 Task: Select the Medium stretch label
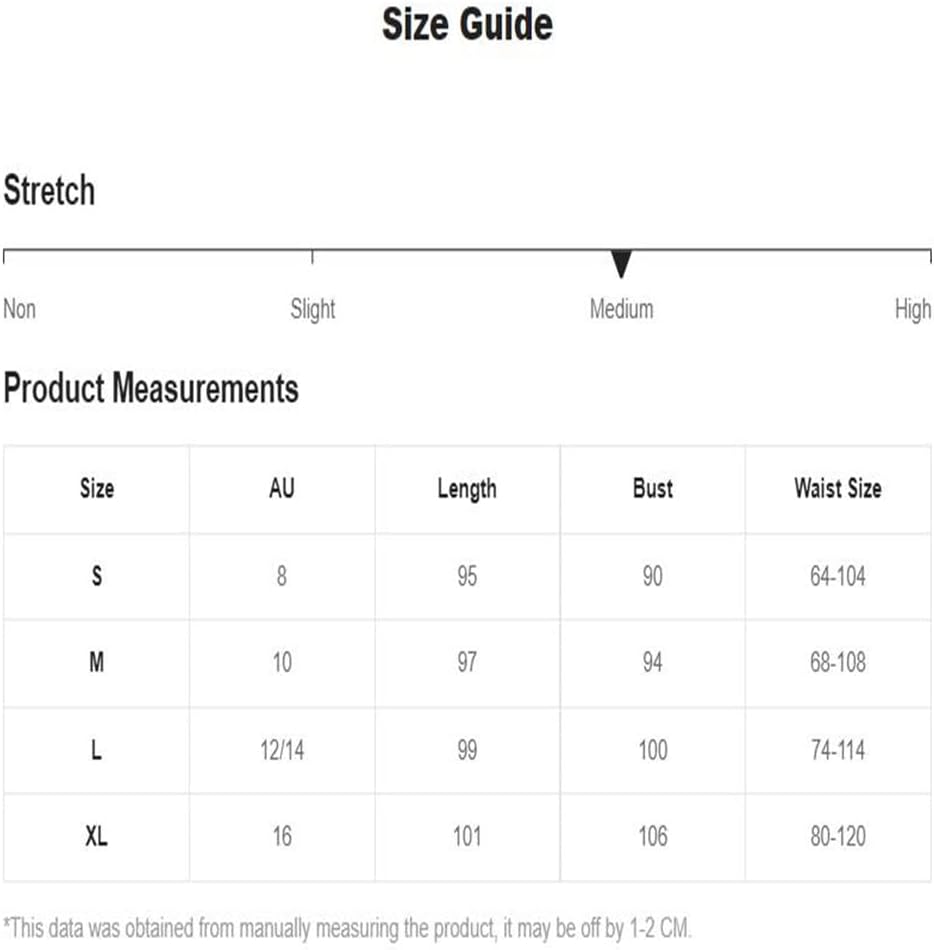pyautogui.click(x=621, y=309)
